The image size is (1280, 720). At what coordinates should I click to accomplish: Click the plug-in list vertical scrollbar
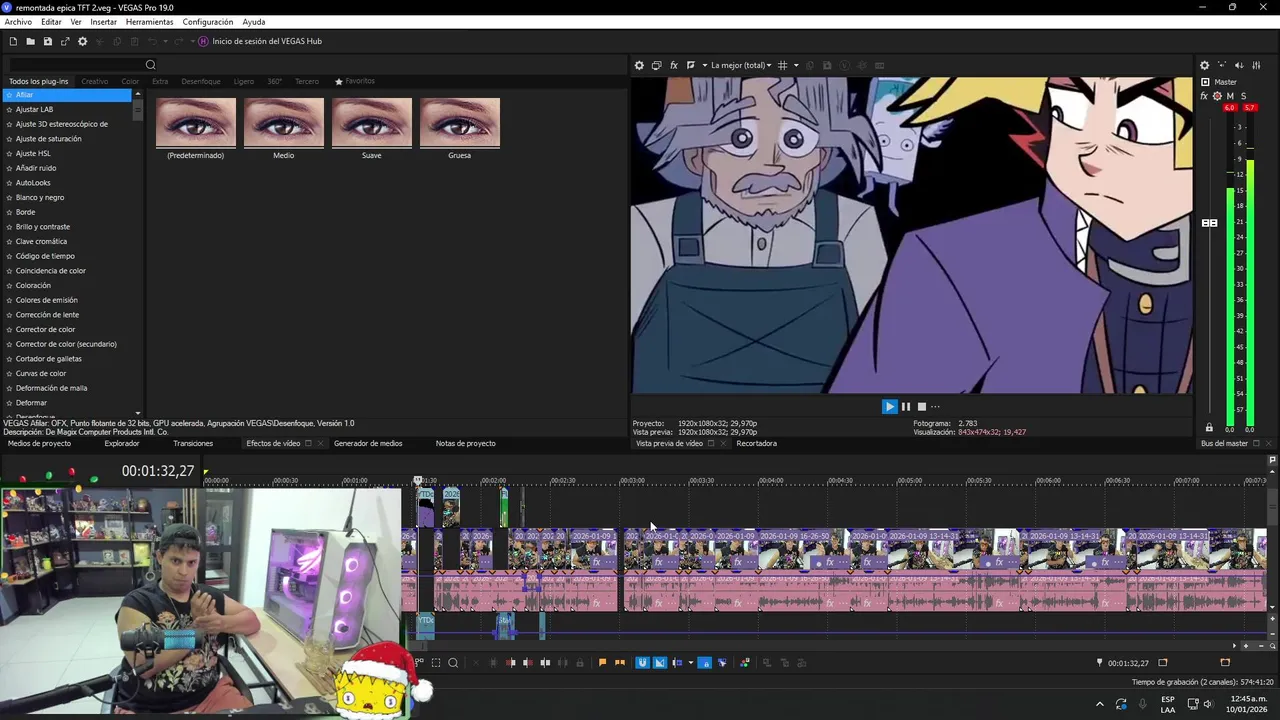pyautogui.click(x=137, y=252)
